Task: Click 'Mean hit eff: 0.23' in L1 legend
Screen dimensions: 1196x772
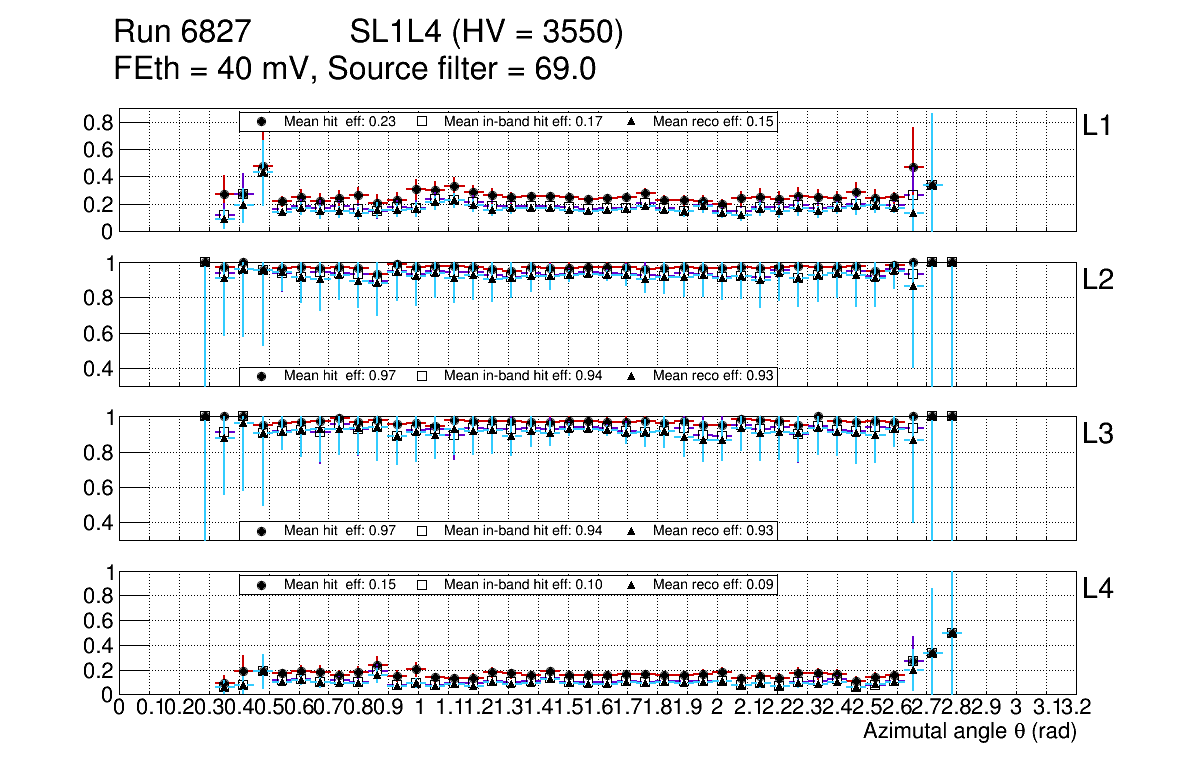Action: click(x=340, y=121)
